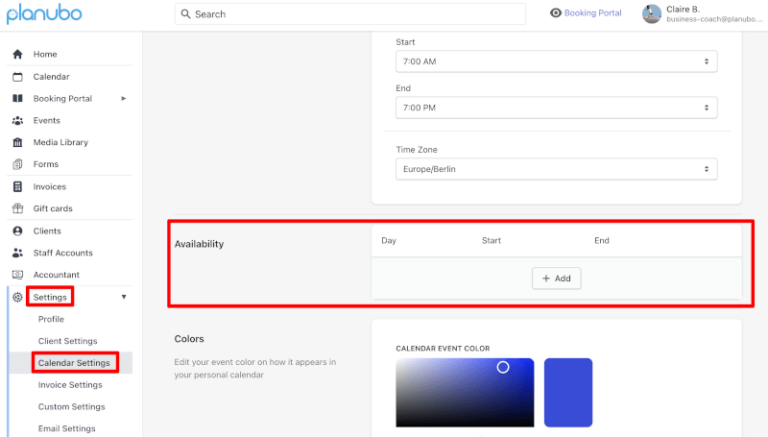Click the Calendar icon in sidebar
This screenshot has height=437, width=768.
pos(17,76)
